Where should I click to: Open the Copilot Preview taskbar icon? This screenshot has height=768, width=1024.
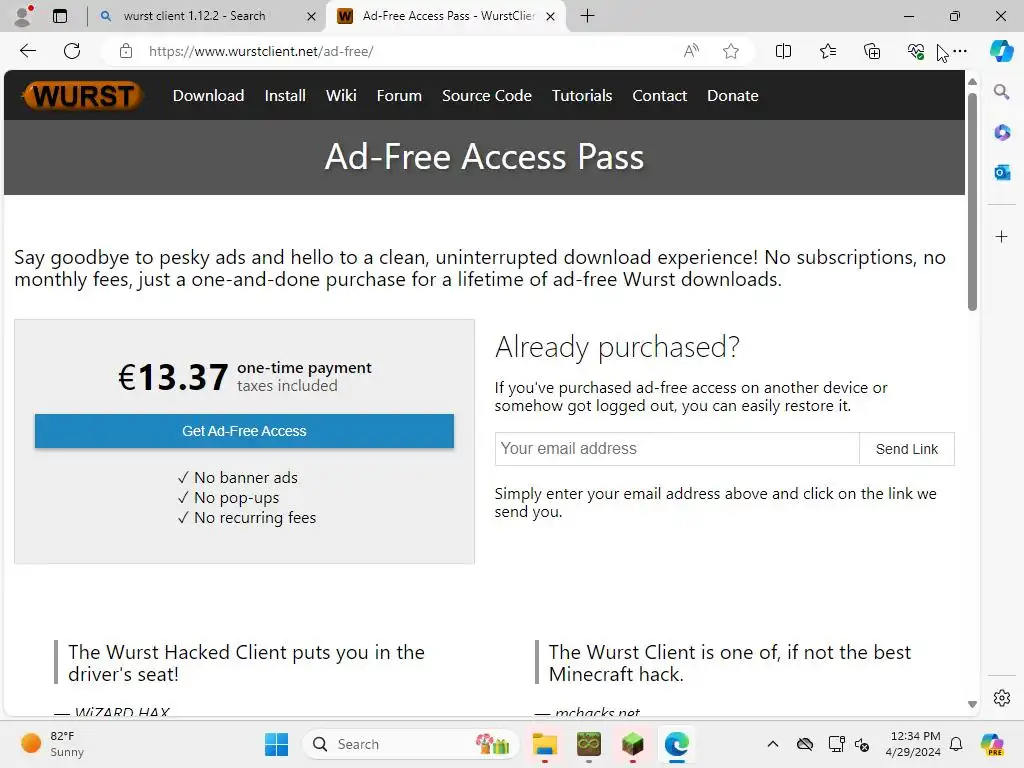(x=992, y=744)
